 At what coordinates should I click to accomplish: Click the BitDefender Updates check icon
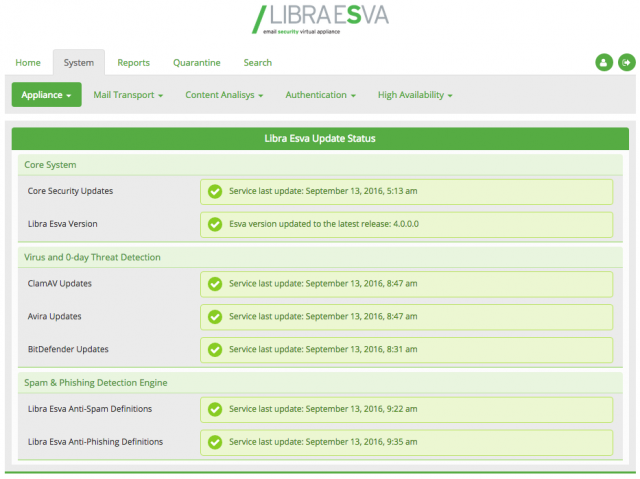pyautogui.click(x=215, y=349)
